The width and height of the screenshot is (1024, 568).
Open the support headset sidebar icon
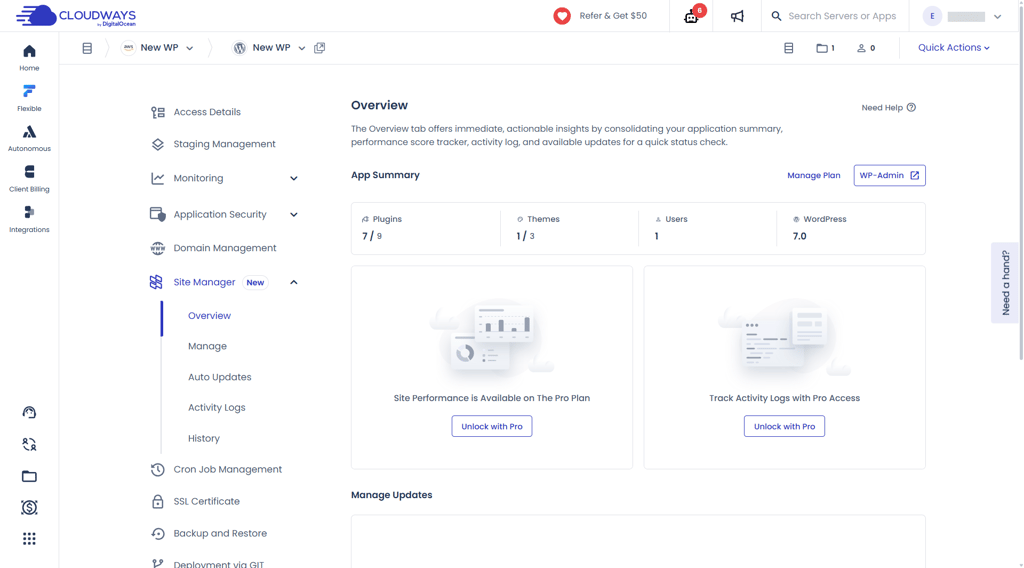click(x=29, y=412)
